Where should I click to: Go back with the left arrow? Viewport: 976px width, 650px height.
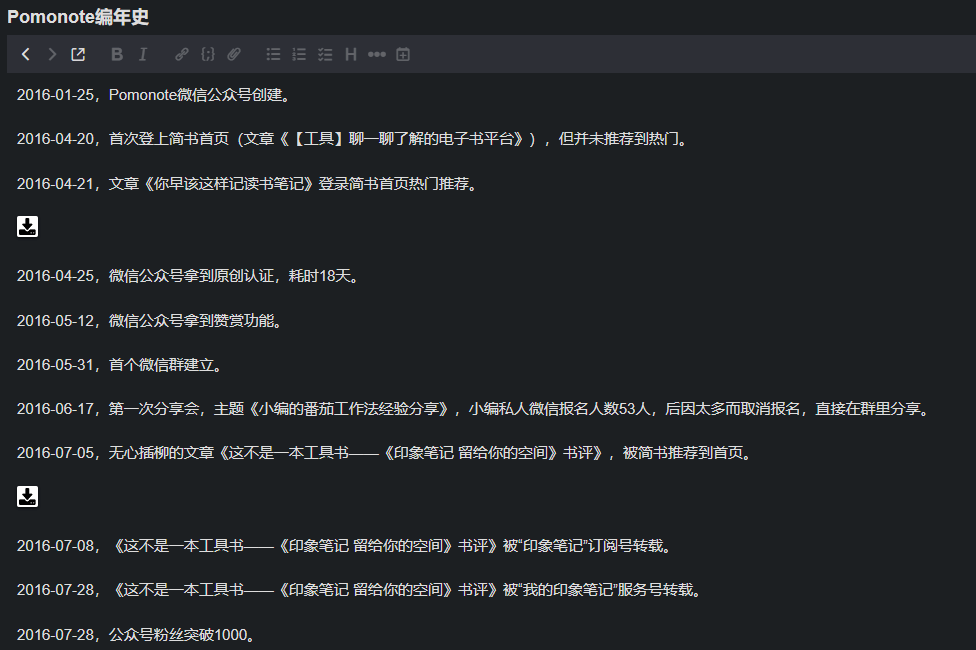(x=26, y=54)
